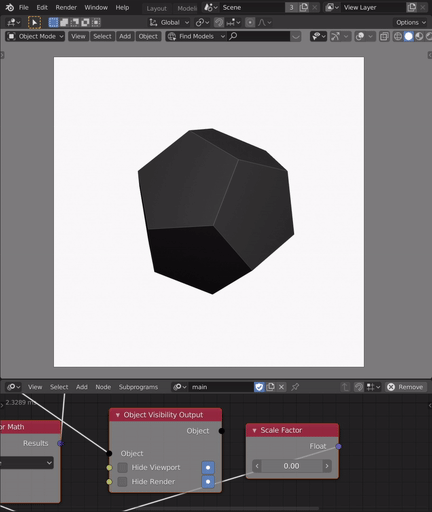Check the Hide Viewport checkbox
432x512 pixels.
122,468
